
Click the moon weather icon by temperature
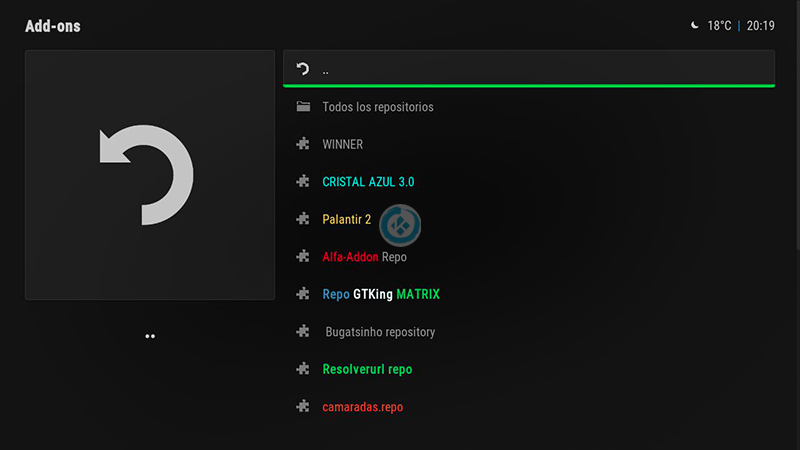pos(694,26)
